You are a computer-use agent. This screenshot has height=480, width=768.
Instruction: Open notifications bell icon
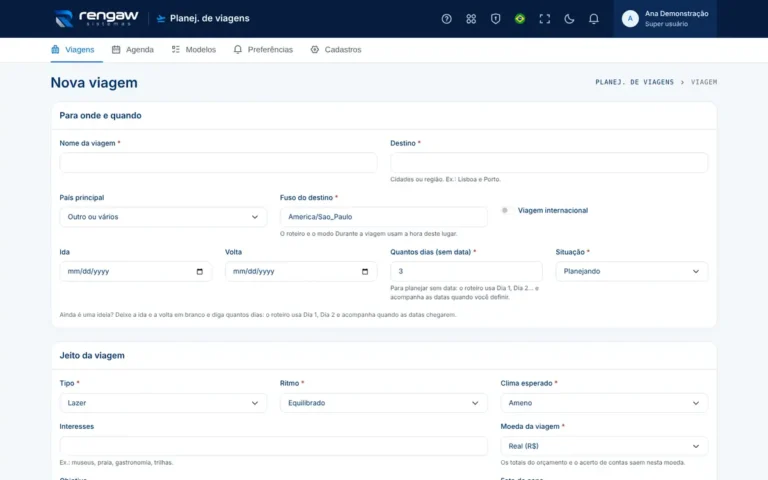(594, 19)
